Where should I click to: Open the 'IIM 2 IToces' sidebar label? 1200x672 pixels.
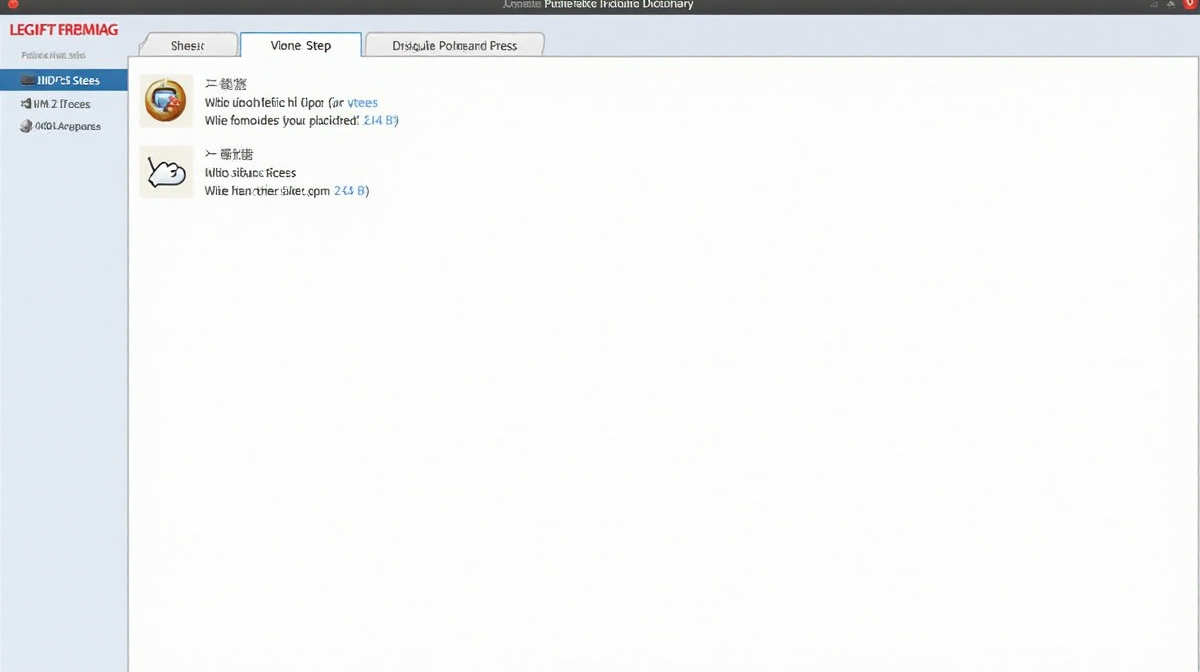pos(62,103)
